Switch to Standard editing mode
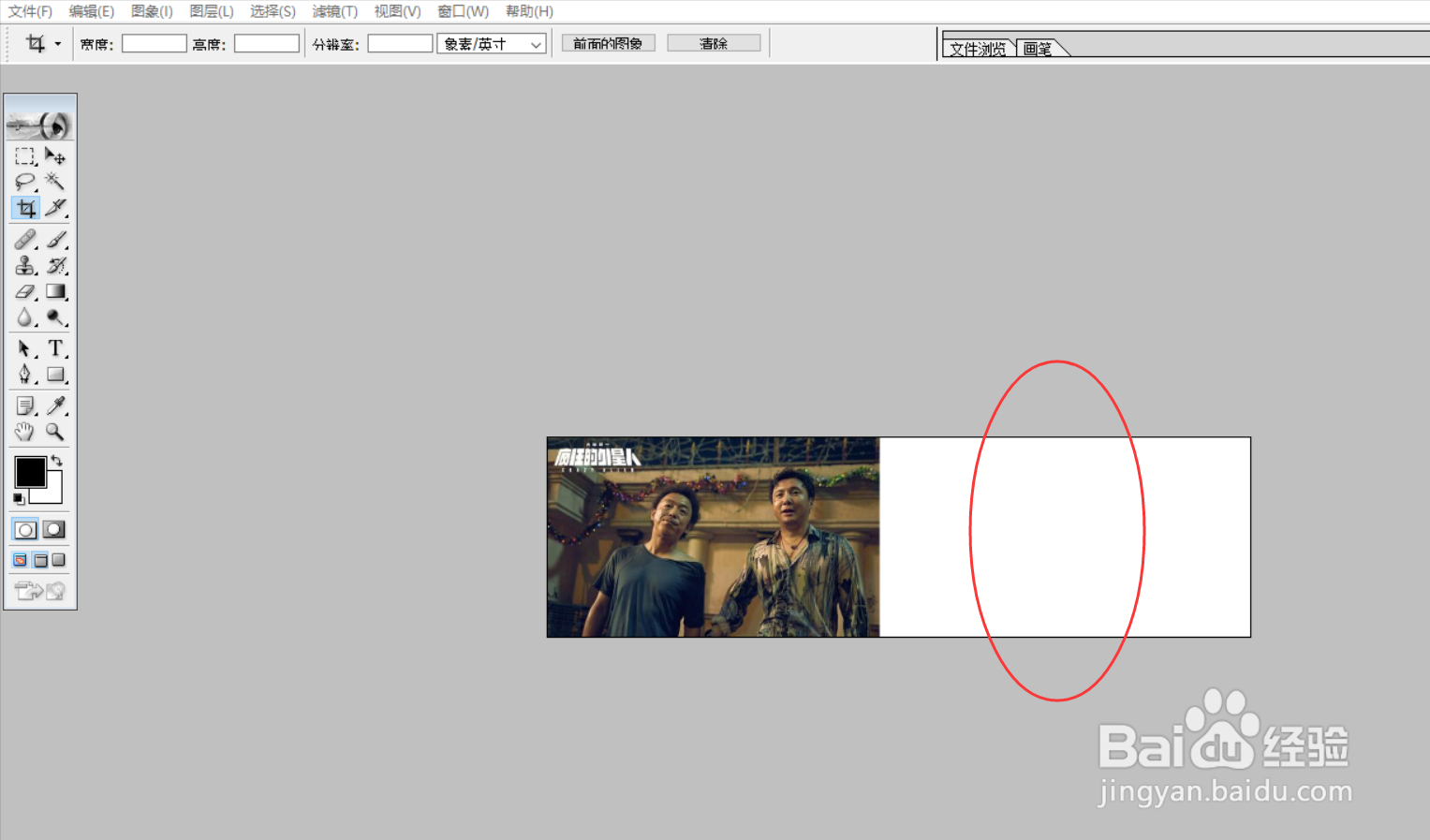This screenshot has width=1430, height=840. tap(25, 530)
